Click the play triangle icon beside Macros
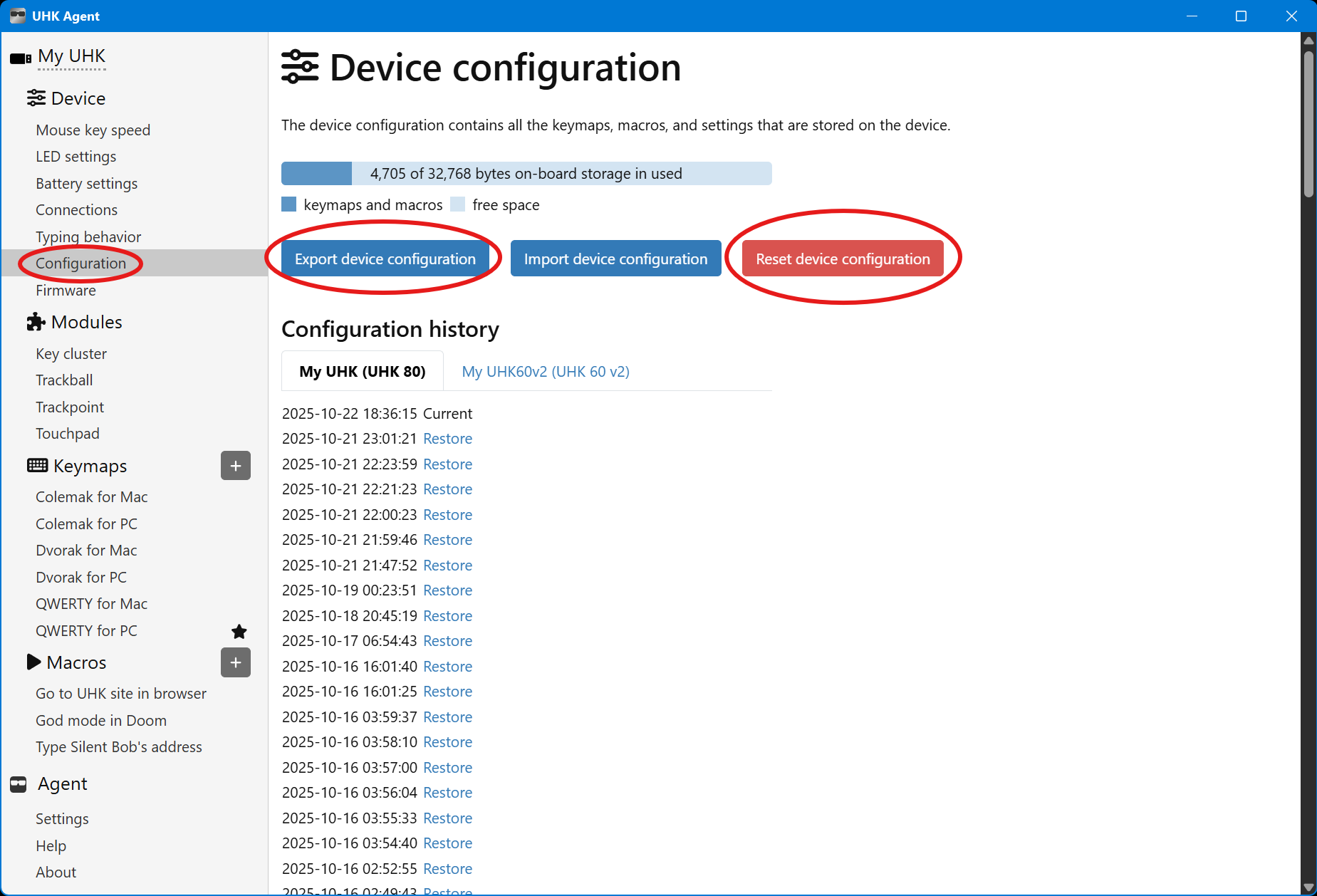 tap(33, 662)
